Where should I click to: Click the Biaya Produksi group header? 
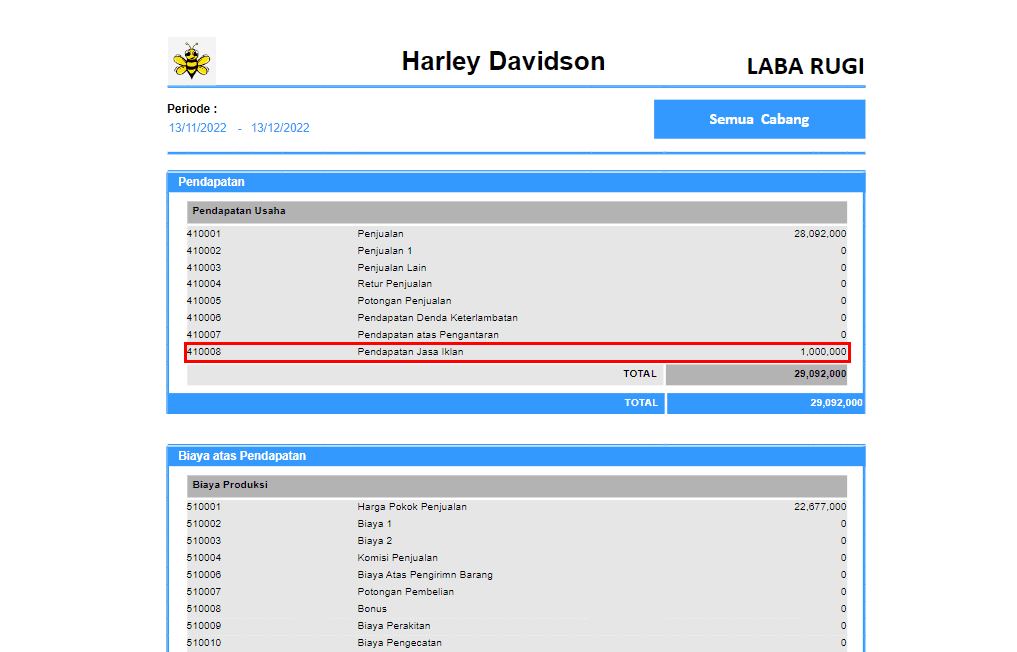(x=517, y=485)
